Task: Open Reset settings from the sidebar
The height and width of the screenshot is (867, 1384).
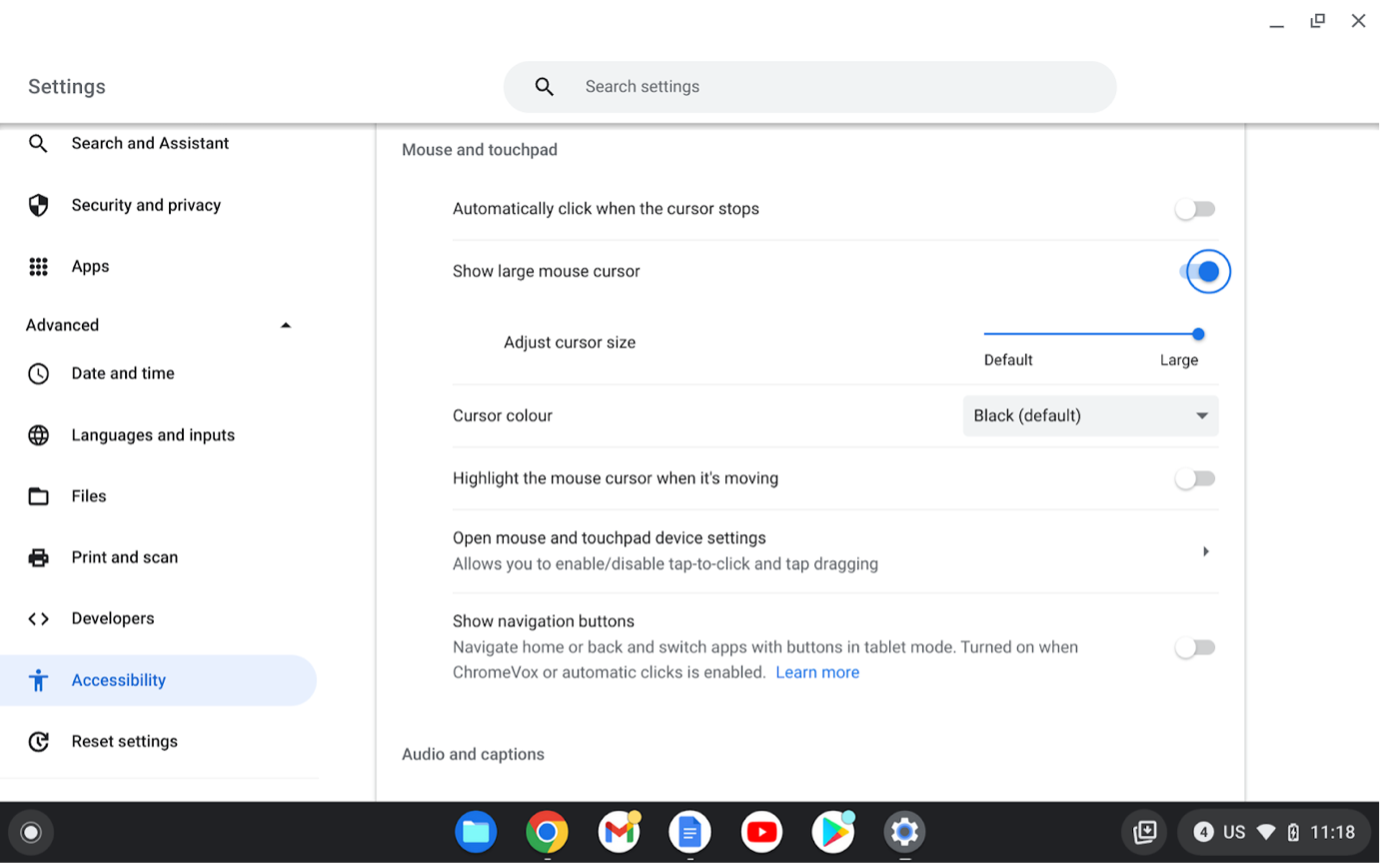Action: click(124, 741)
